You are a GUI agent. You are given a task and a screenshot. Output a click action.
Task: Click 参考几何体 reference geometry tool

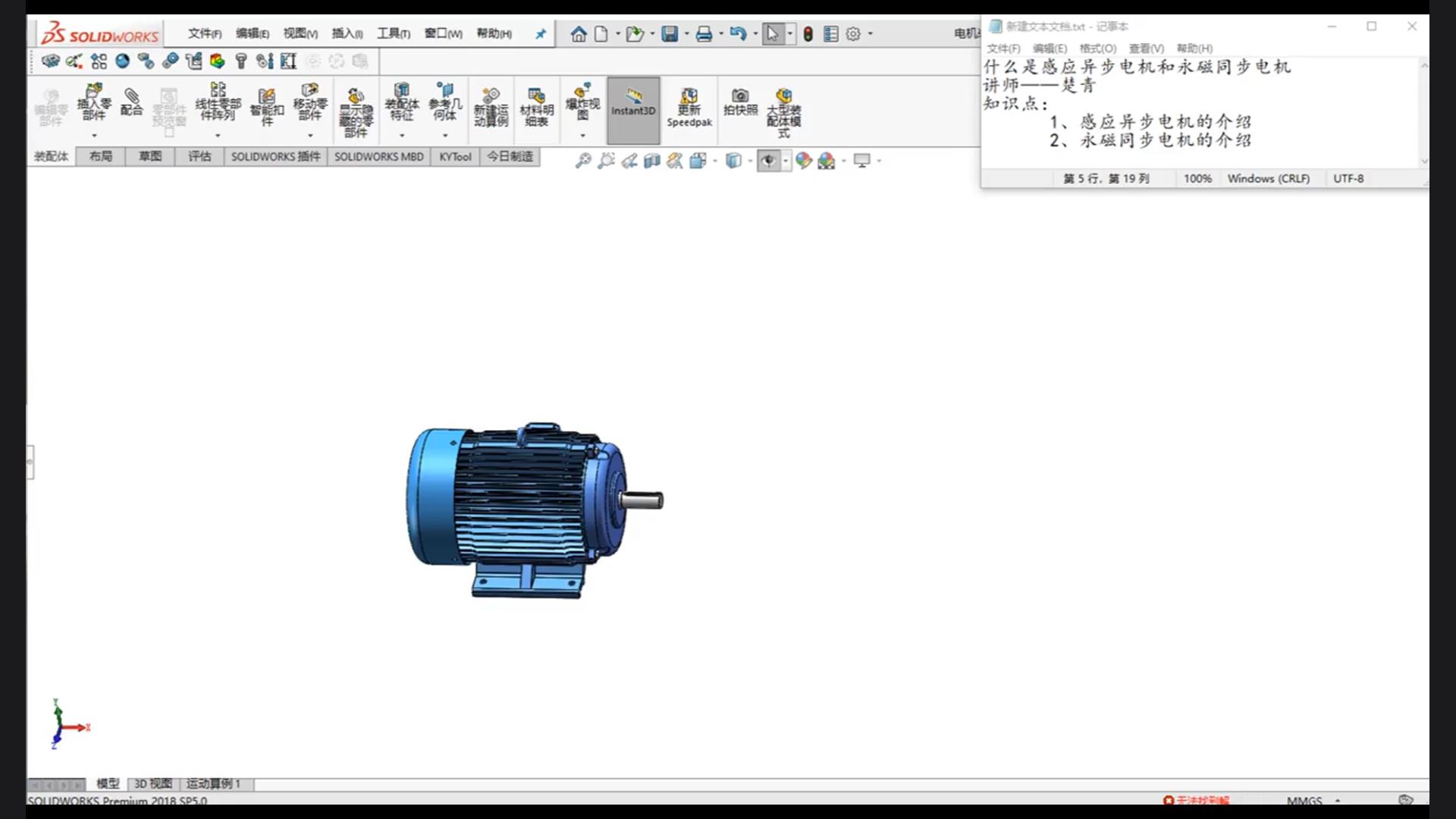click(x=445, y=102)
